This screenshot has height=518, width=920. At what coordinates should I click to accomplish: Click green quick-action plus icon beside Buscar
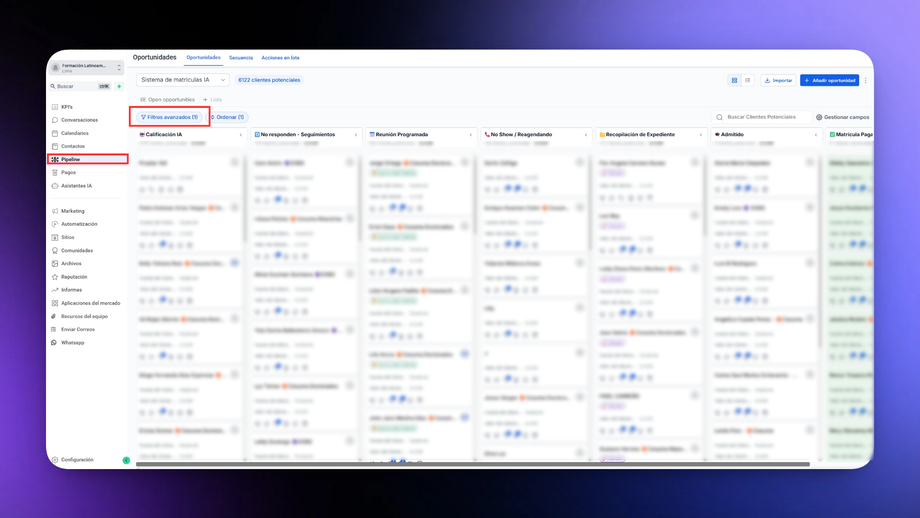(x=119, y=86)
